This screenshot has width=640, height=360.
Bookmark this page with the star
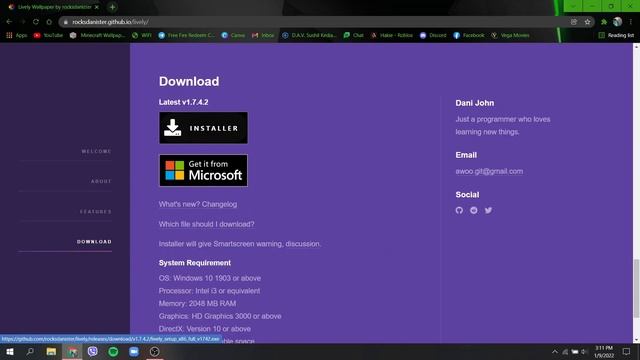click(x=587, y=22)
